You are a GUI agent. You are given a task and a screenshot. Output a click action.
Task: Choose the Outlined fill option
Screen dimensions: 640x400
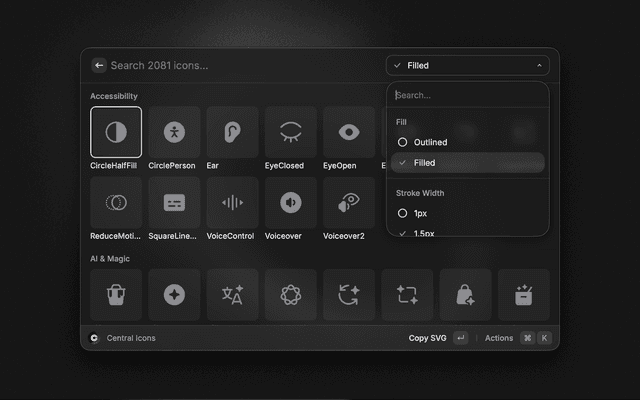[468, 142]
